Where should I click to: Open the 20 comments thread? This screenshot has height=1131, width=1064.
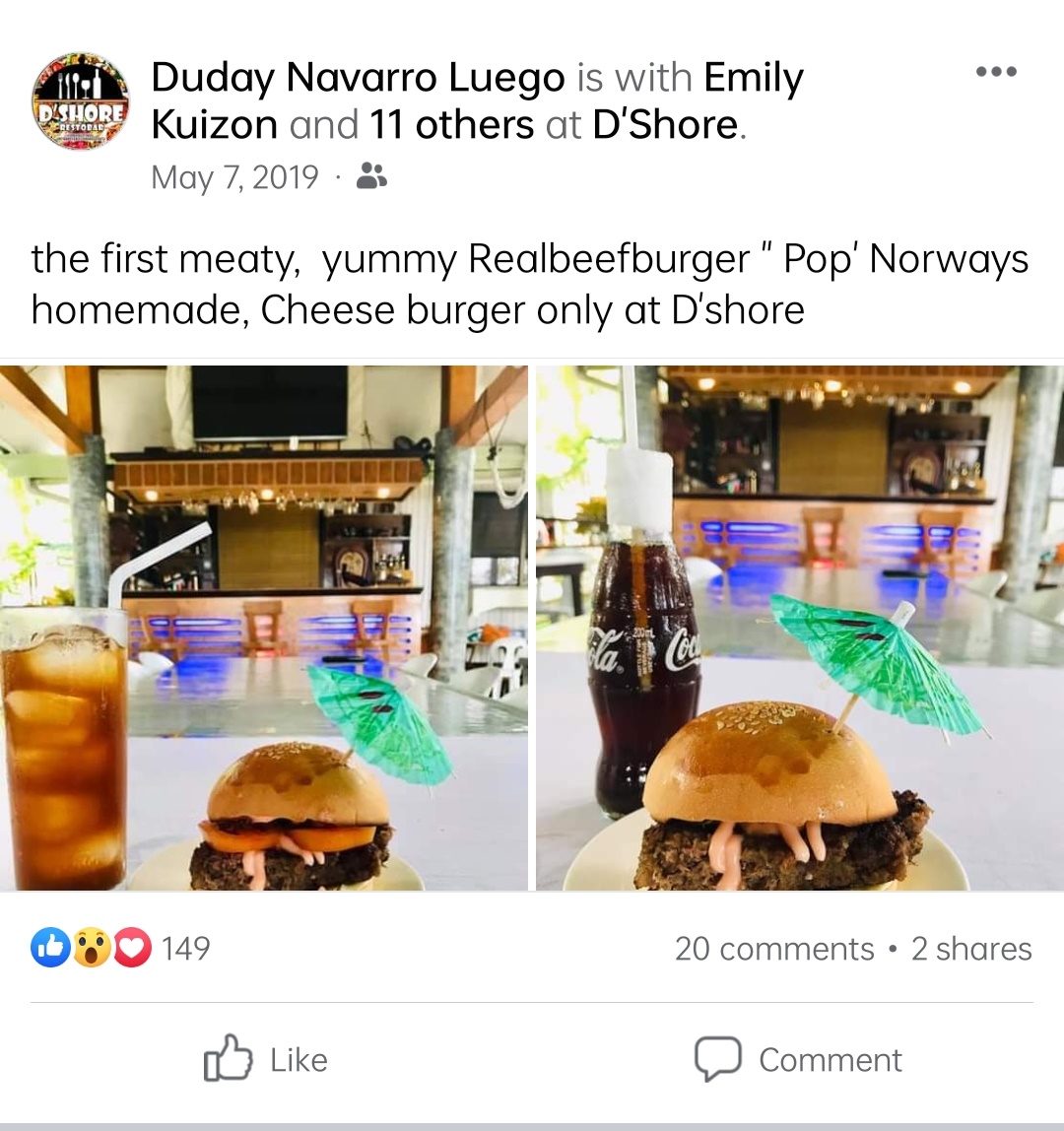(x=774, y=949)
